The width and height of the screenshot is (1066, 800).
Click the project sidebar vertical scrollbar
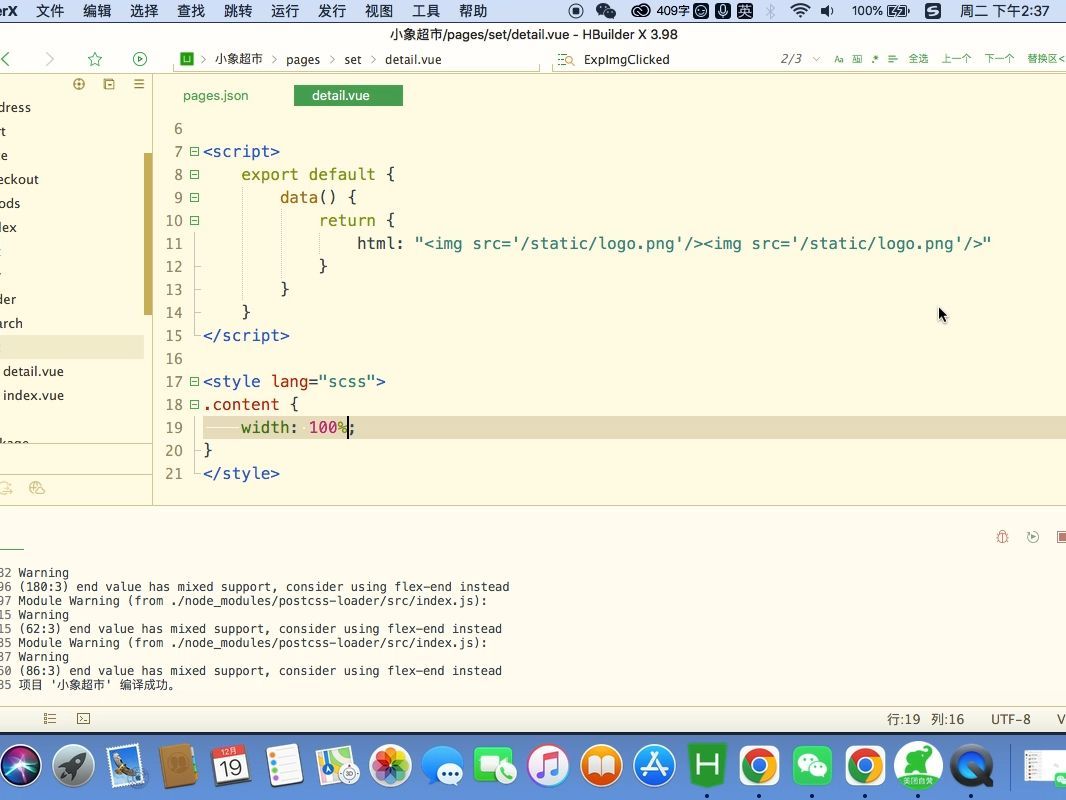point(148,234)
